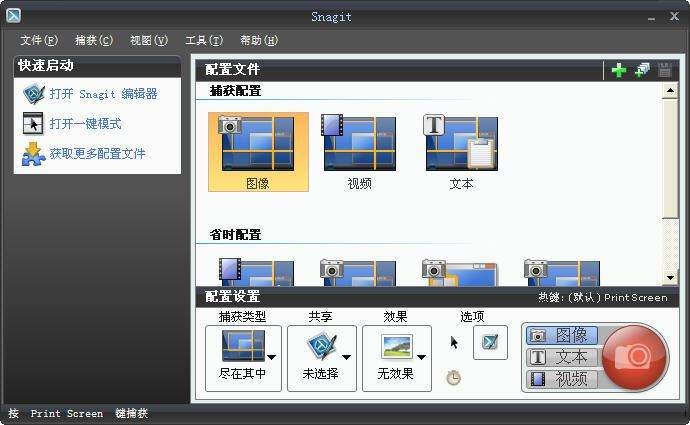Expand the 捕获类型 dropdown arrow

[x=272, y=357]
